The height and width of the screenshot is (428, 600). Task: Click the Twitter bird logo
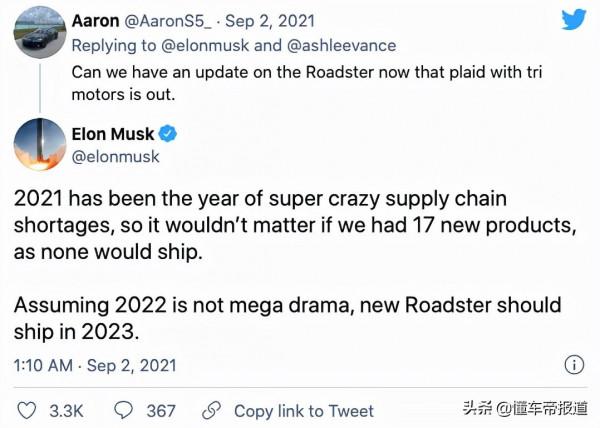pos(572,21)
